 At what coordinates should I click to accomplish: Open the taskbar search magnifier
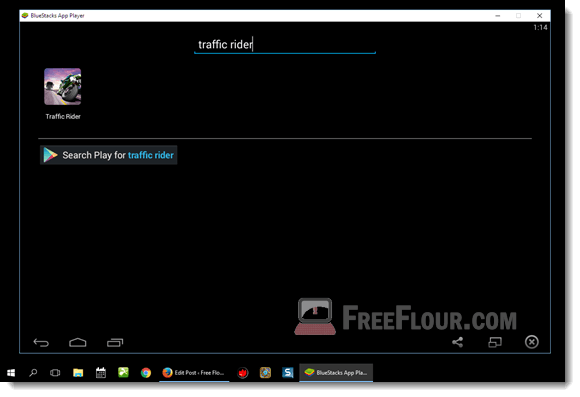pyautogui.click(x=33, y=373)
